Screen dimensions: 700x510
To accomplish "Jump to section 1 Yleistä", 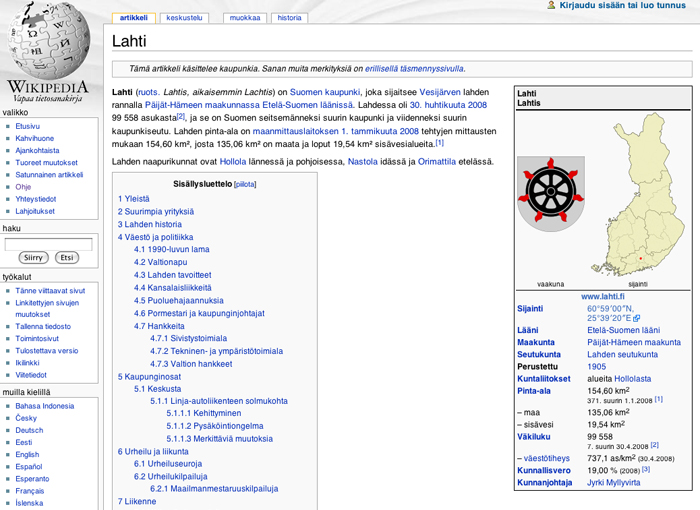I will tap(133, 199).
